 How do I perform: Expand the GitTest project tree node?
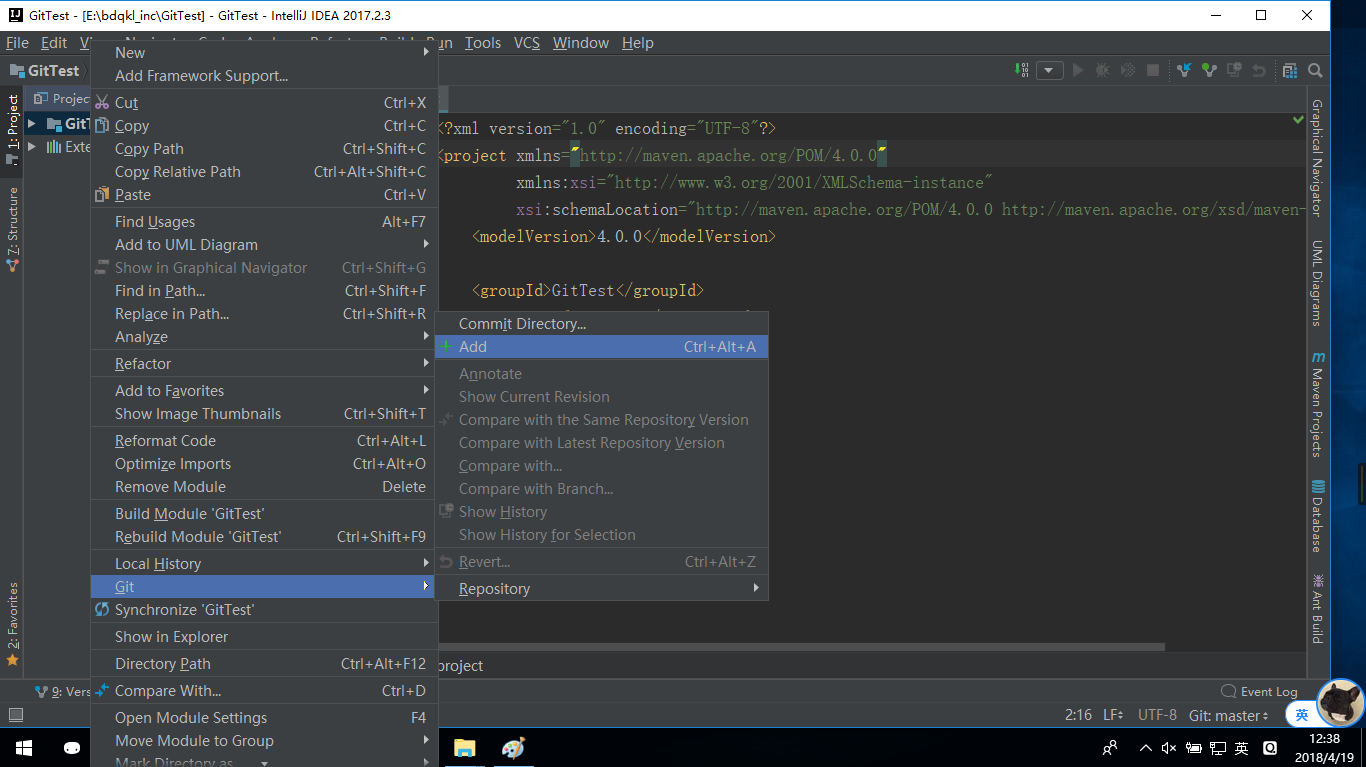(32, 124)
